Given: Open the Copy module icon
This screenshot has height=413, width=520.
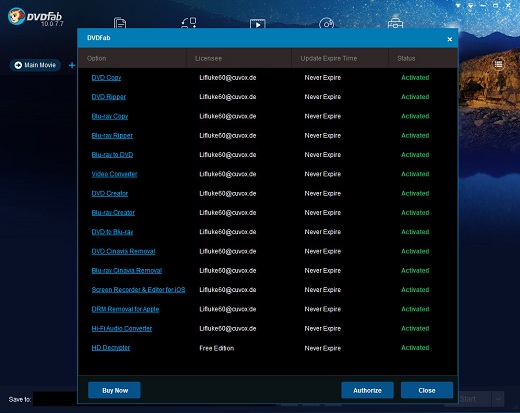Looking at the screenshot, I should [120, 23].
